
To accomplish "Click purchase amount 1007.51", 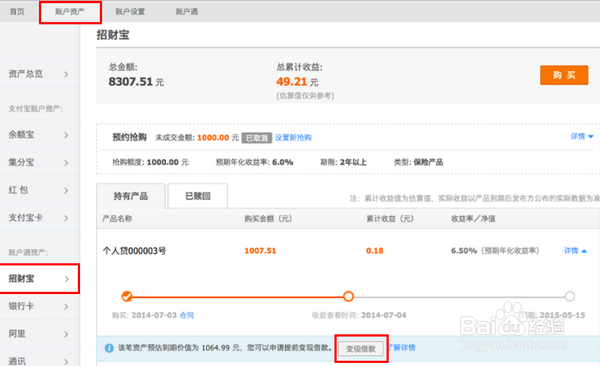I will pyautogui.click(x=260, y=251).
